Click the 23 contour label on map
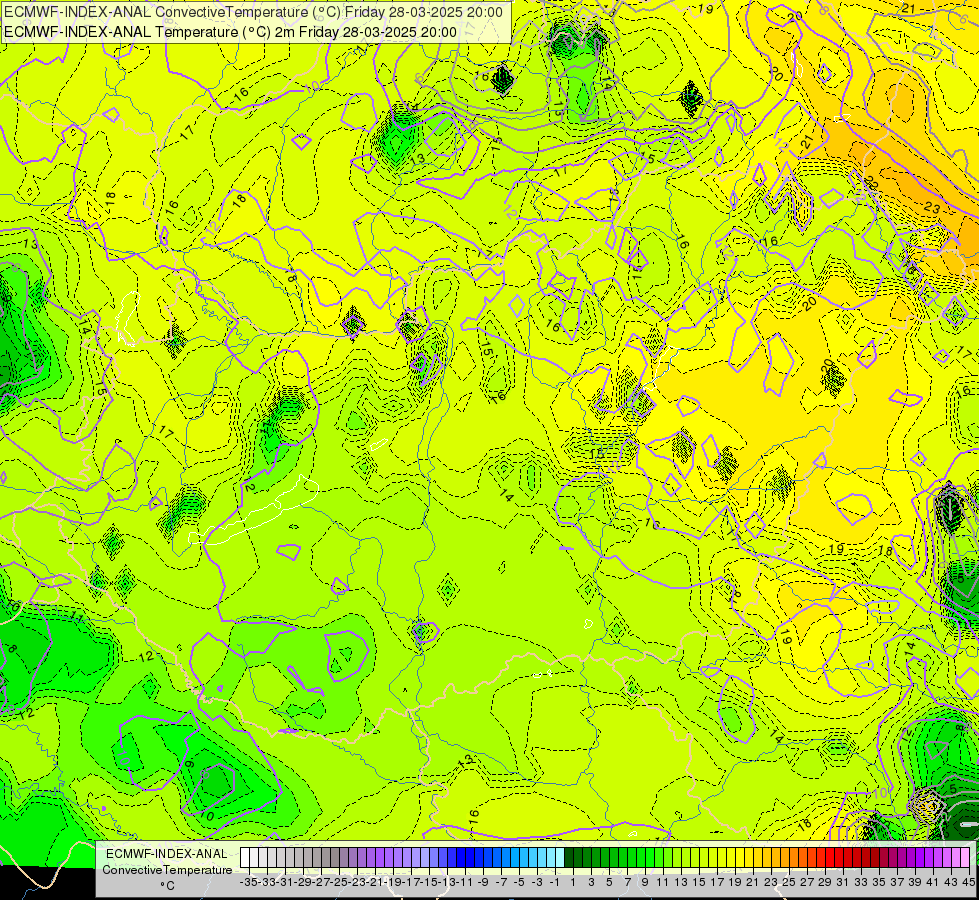979x900 pixels. [932, 207]
